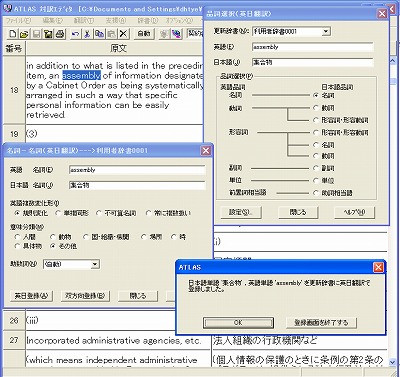The image size is (400, 377).
Task: Click the New document toolbar icon
Action: (x=12, y=34)
